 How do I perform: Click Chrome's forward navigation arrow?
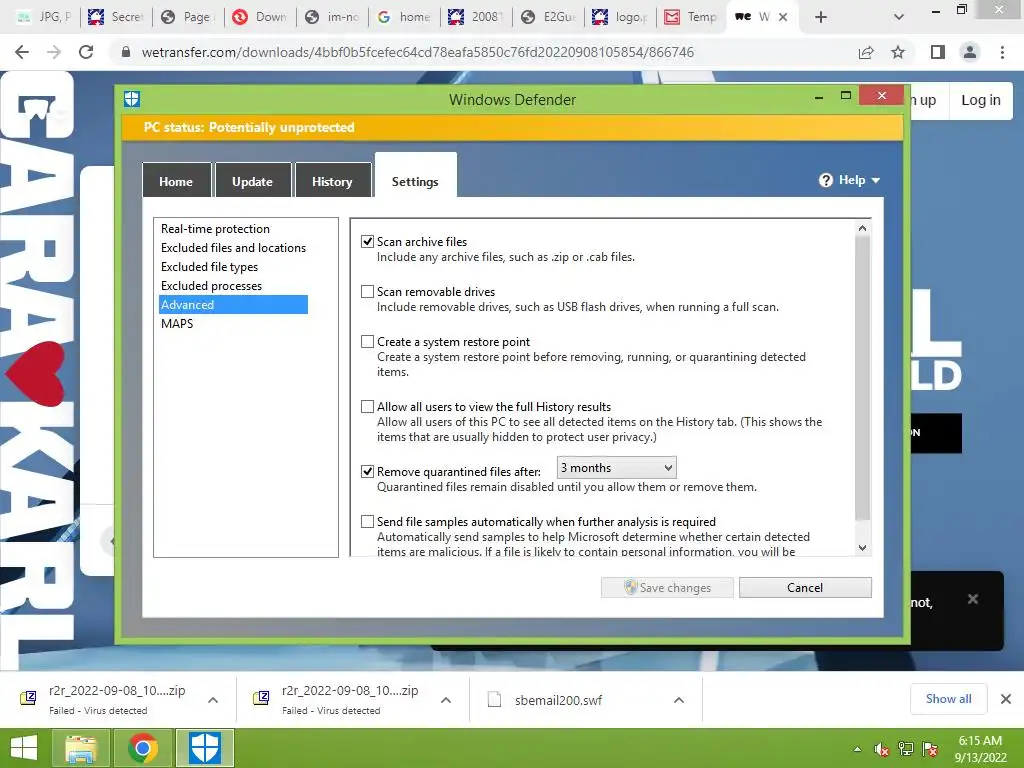(54, 52)
